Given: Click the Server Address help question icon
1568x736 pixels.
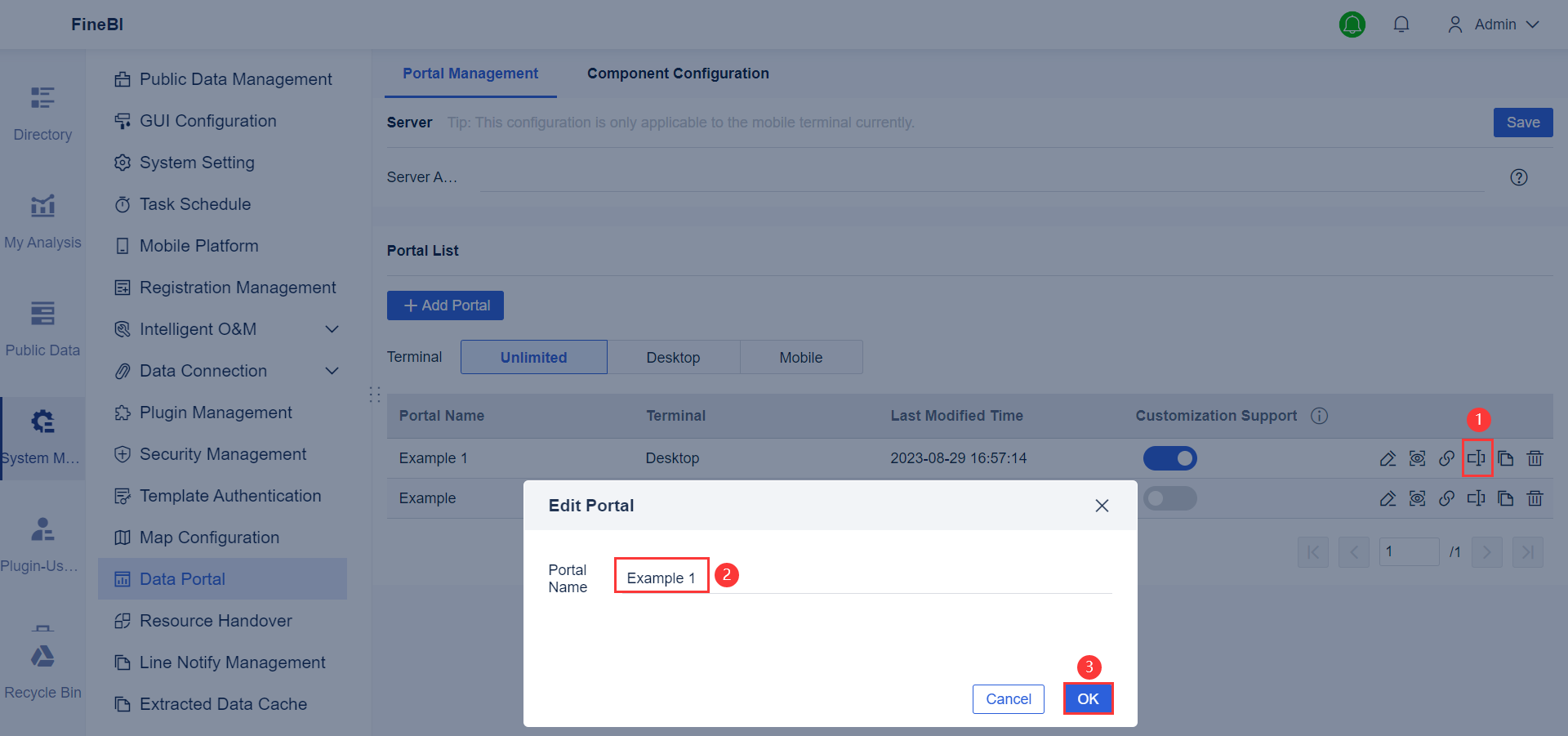Looking at the screenshot, I should click(x=1519, y=177).
